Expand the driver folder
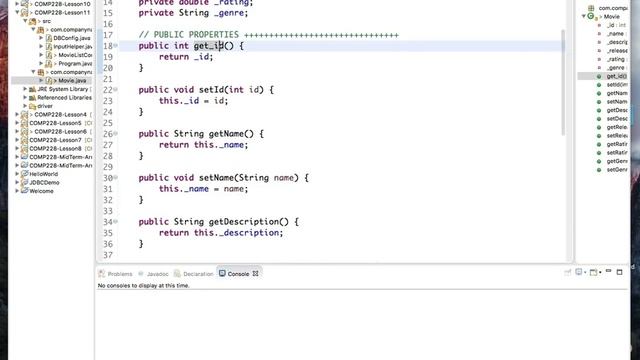Image resolution: width=640 pixels, height=360 pixels. [x=25, y=106]
